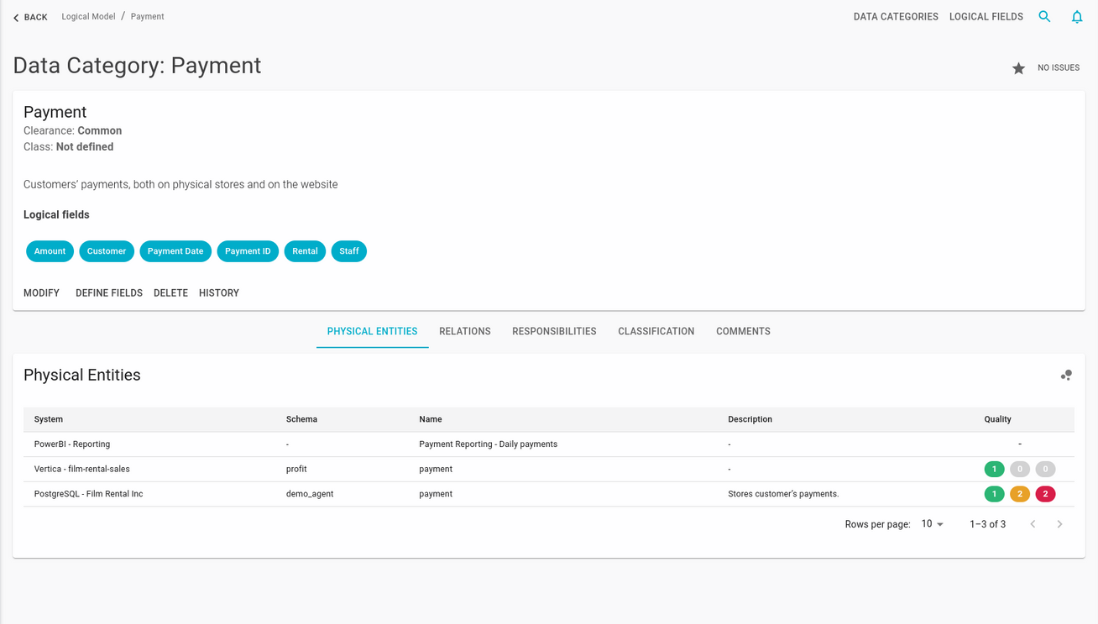Click the green quality badge in PostgreSQL row

(994, 494)
